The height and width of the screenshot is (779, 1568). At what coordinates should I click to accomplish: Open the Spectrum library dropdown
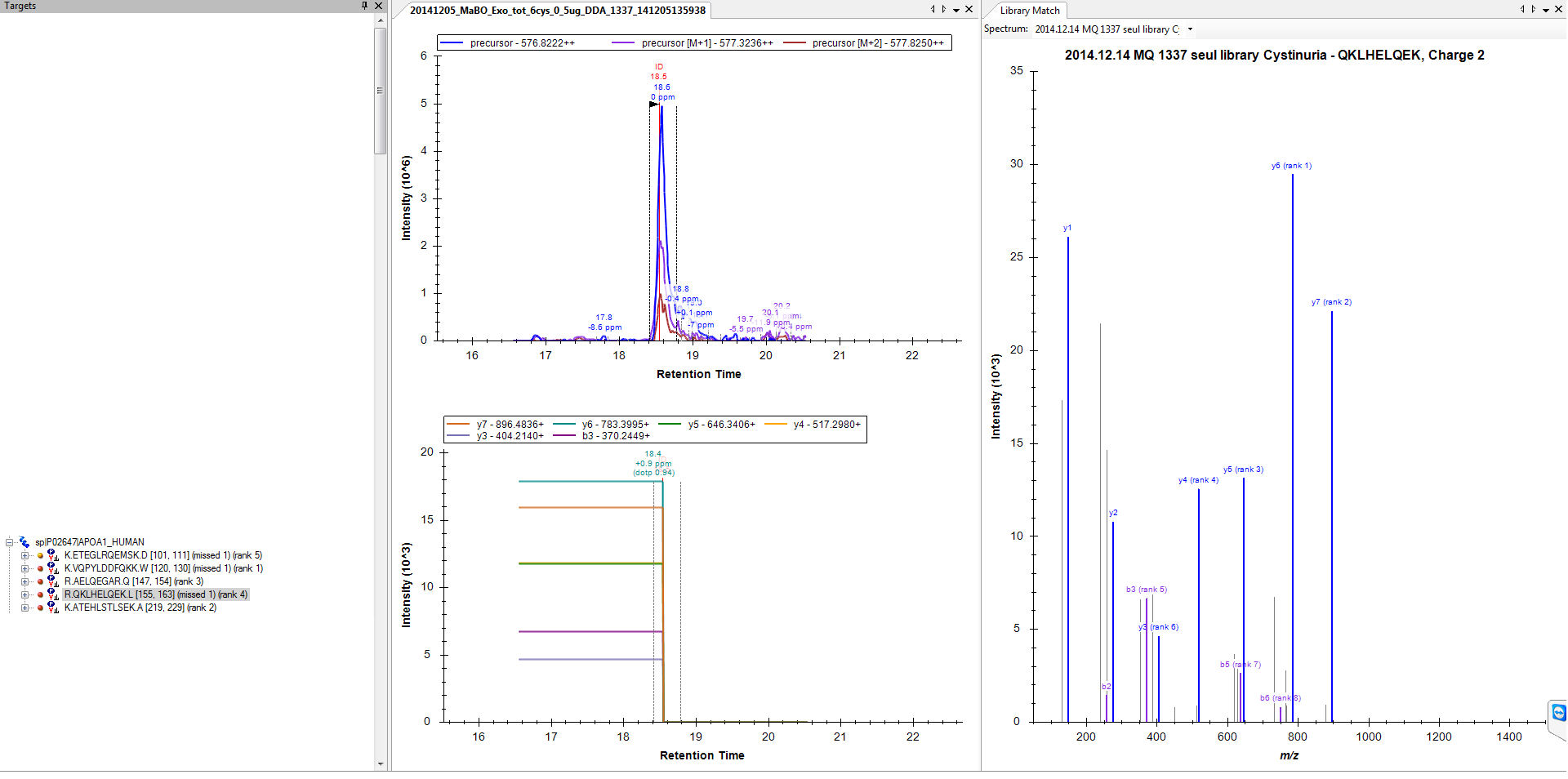pos(1190,29)
